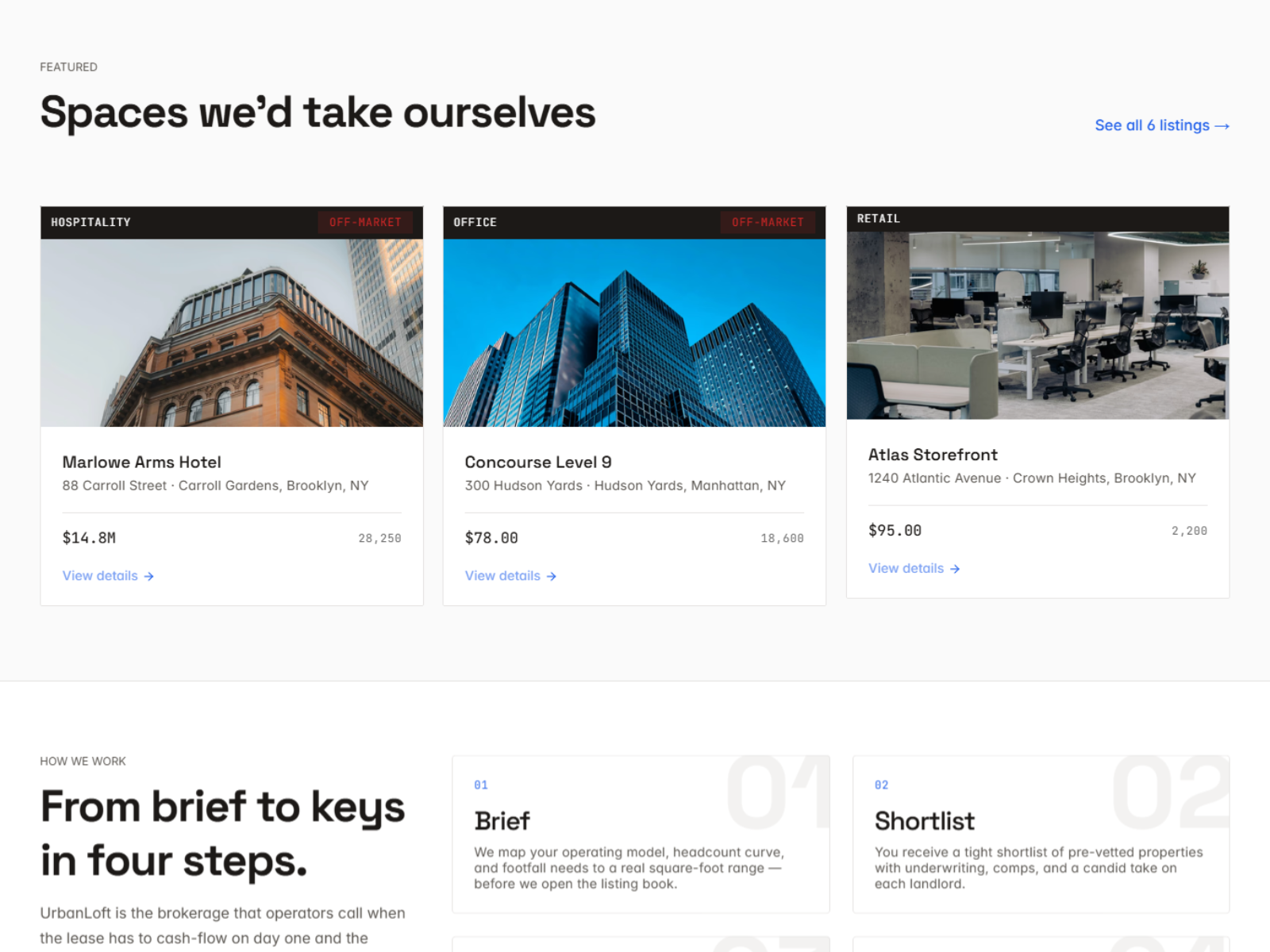Click the Brief step title
Screen dimensions: 1270x952
pos(502,821)
